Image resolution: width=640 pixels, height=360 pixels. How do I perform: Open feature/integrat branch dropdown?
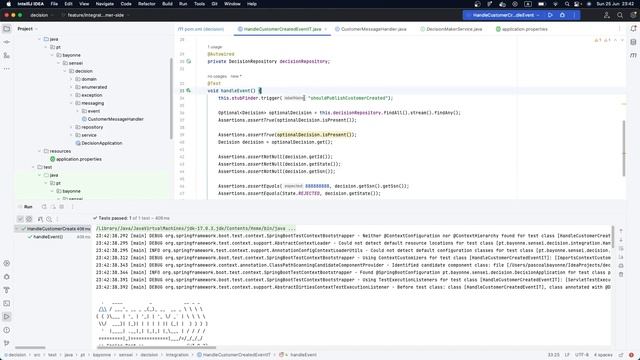(x=96, y=15)
